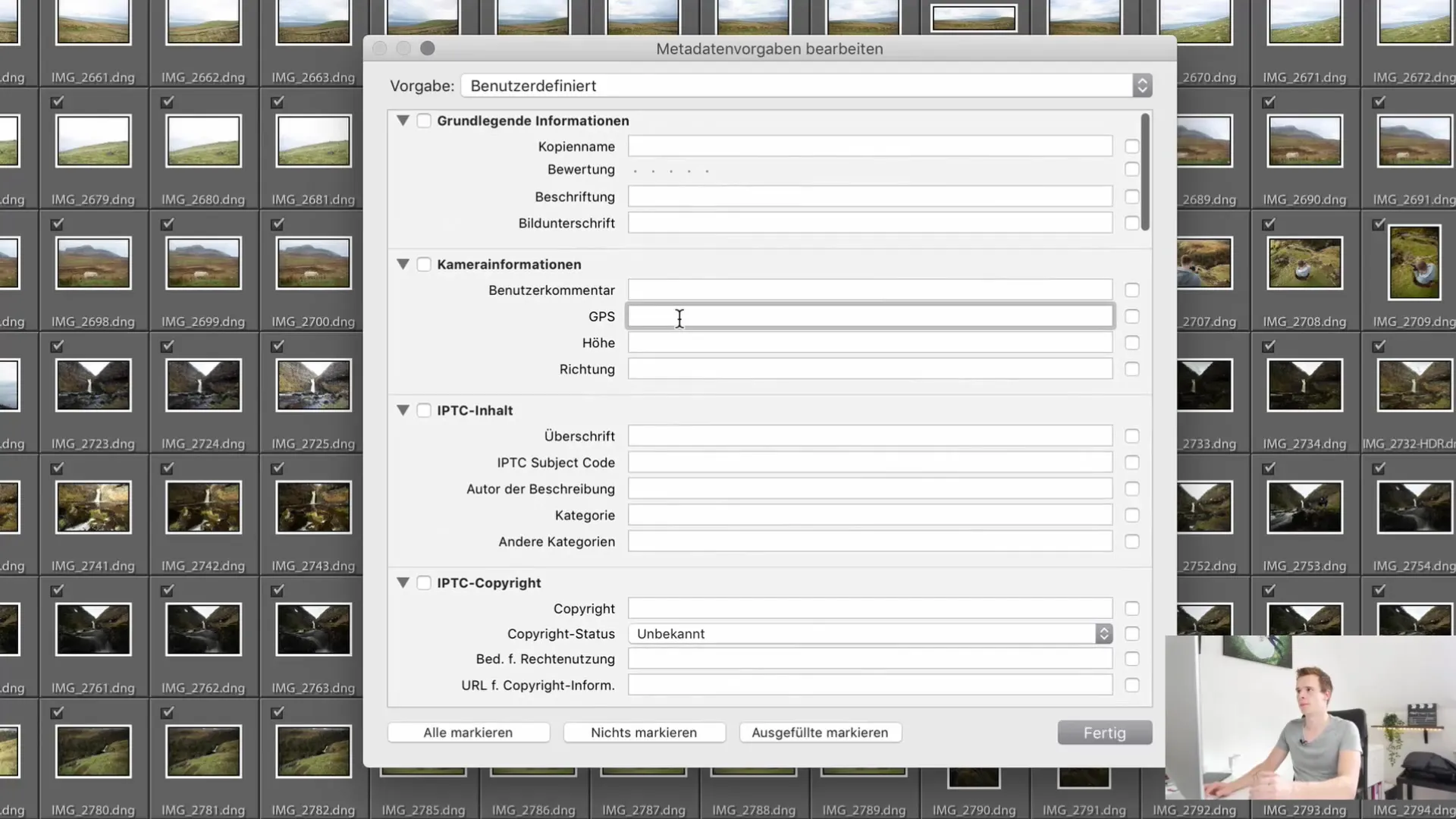
Task: Click into the Beschriftung input field
Action: (x=870, y=196)
